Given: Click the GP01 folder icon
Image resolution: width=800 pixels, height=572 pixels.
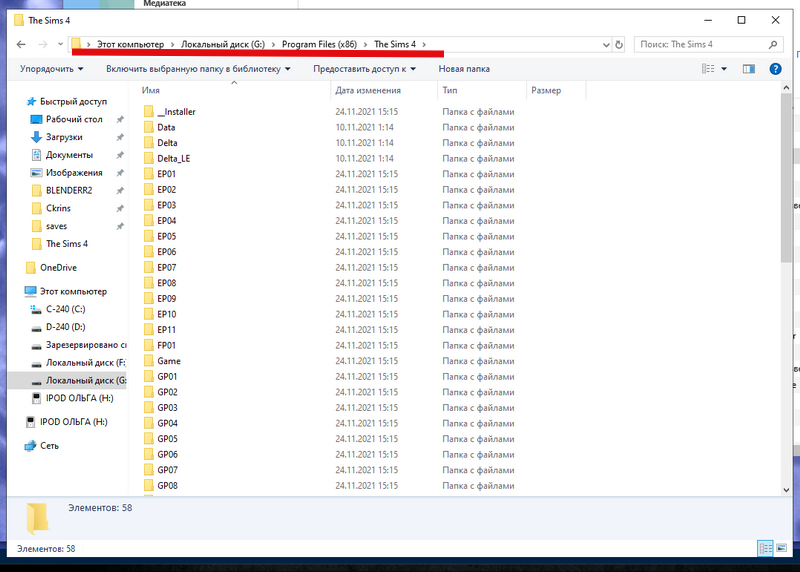Looking at the screenshot, I should 148,377.
